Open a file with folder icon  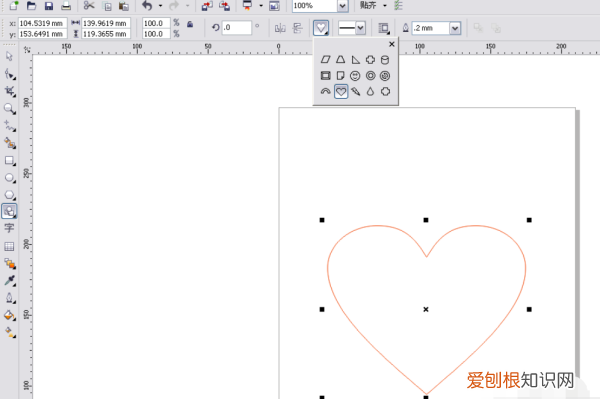click(x=31, y=5)
